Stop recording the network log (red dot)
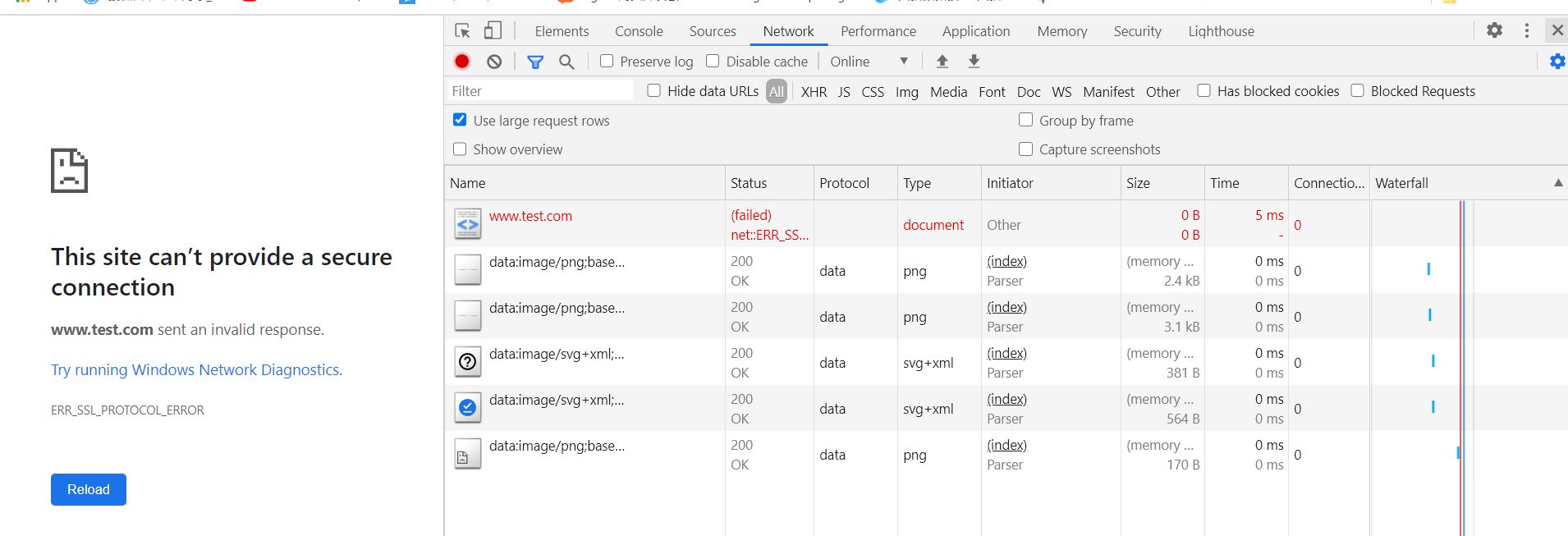 click(462, 62)
